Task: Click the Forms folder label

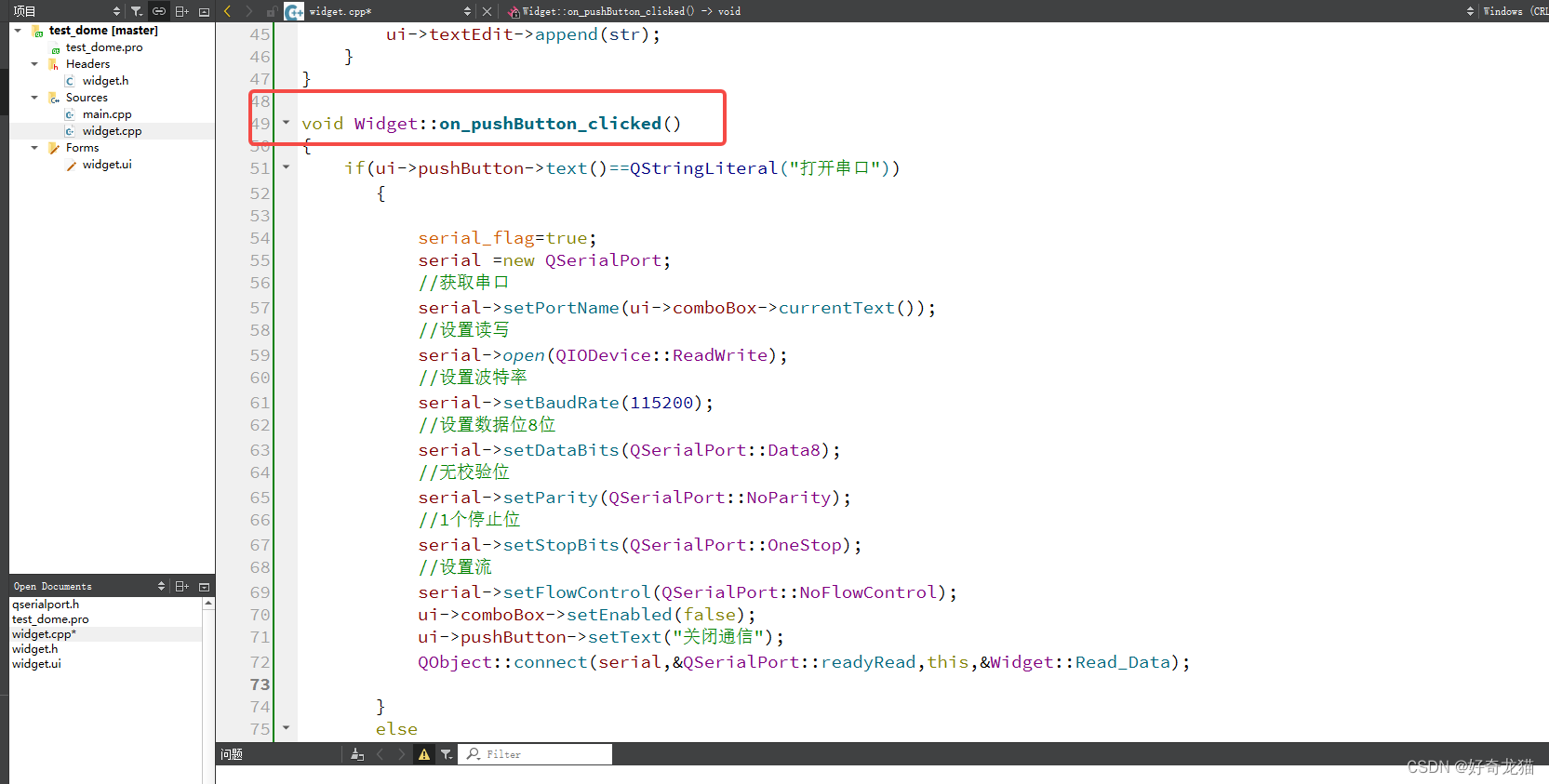Action: pos(82,148)
